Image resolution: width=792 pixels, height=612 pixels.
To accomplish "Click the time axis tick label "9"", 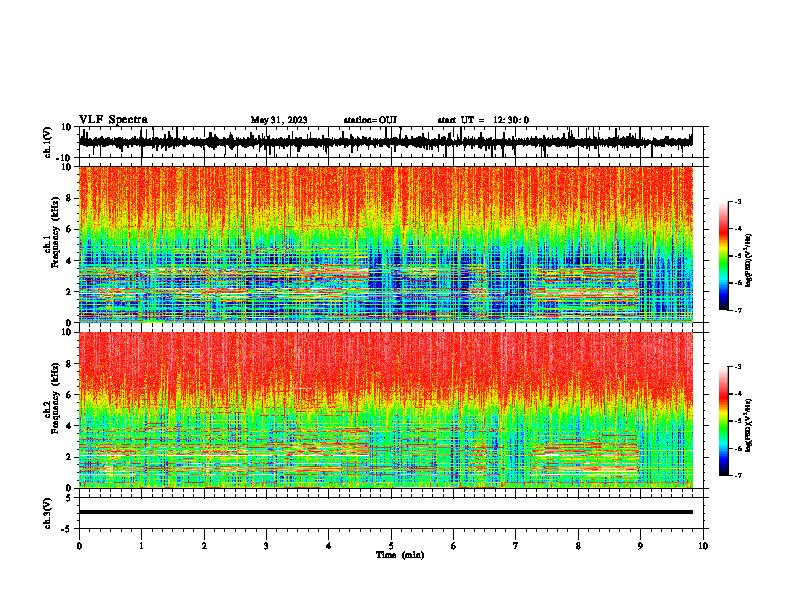I will click(x=640, y=546).
